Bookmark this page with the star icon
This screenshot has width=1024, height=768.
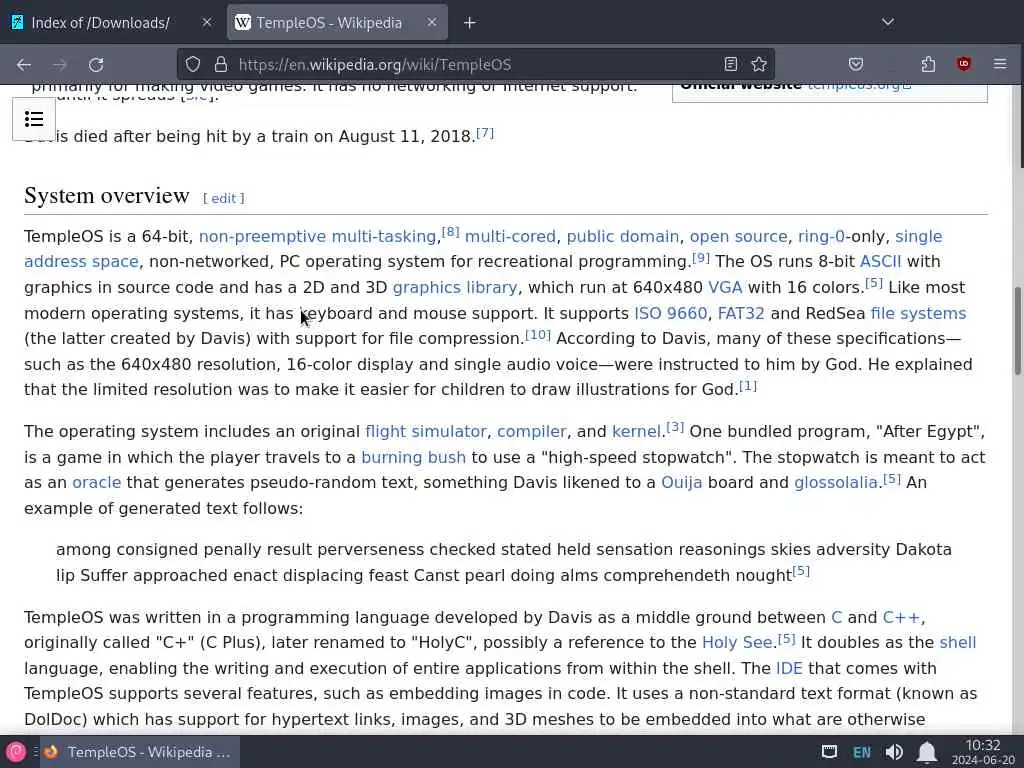(759, 64)
